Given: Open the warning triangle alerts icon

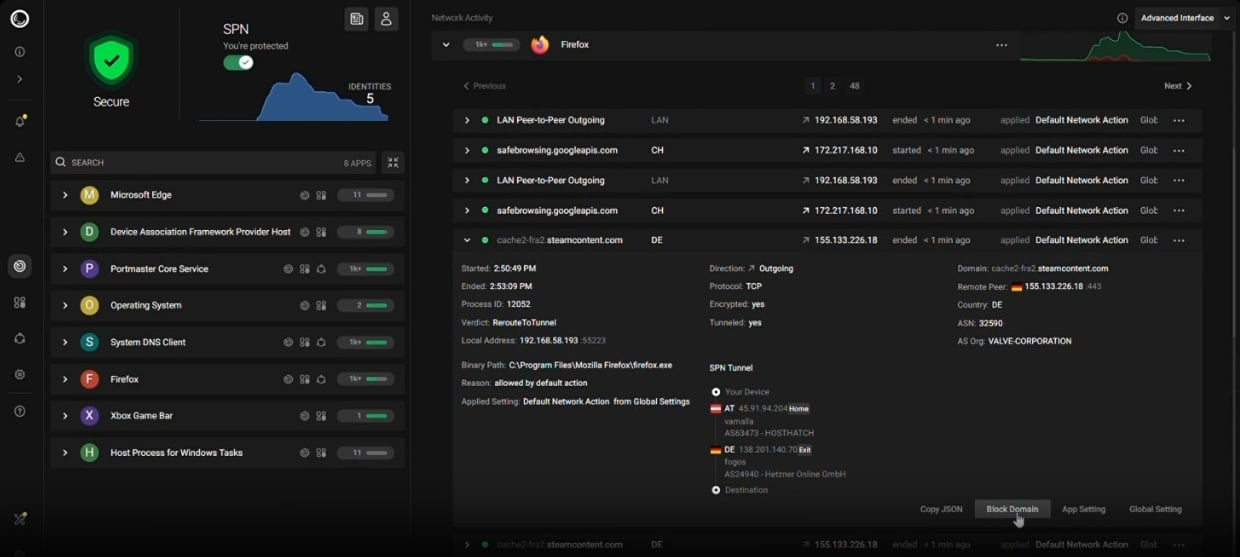Looking at the screenshot, I should [19, 157].
